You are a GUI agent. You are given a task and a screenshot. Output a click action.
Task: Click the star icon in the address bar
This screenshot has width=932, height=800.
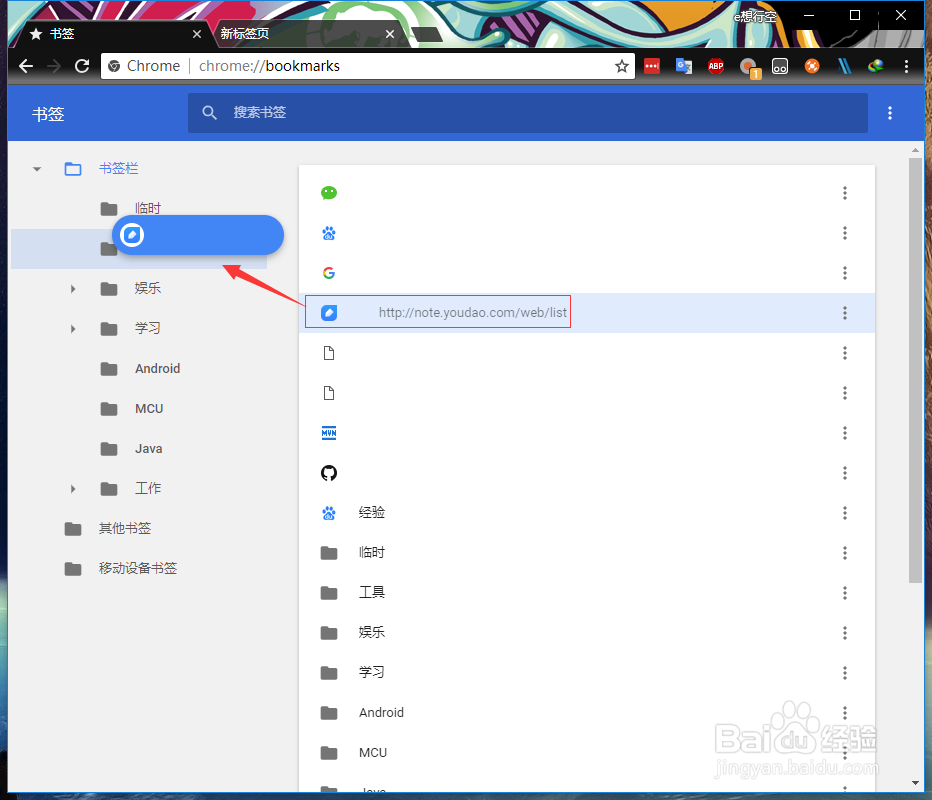click(x=622, y=66)
